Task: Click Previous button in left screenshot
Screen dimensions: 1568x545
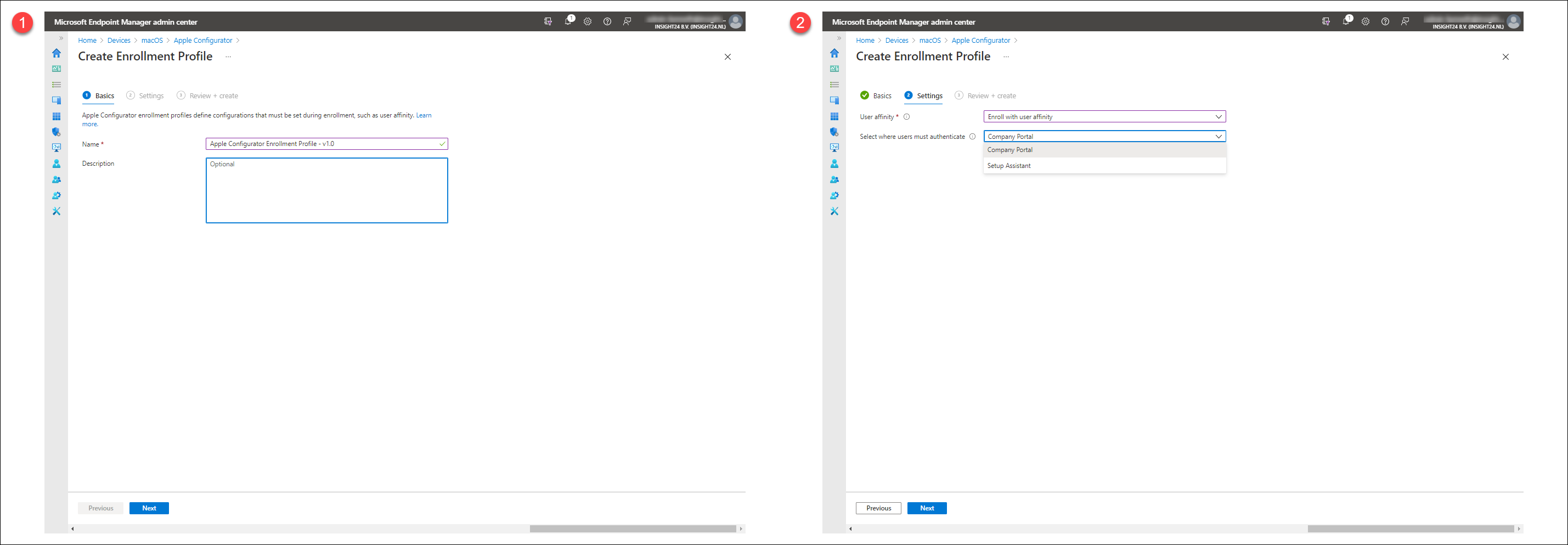Action: (x=100, y=508)
